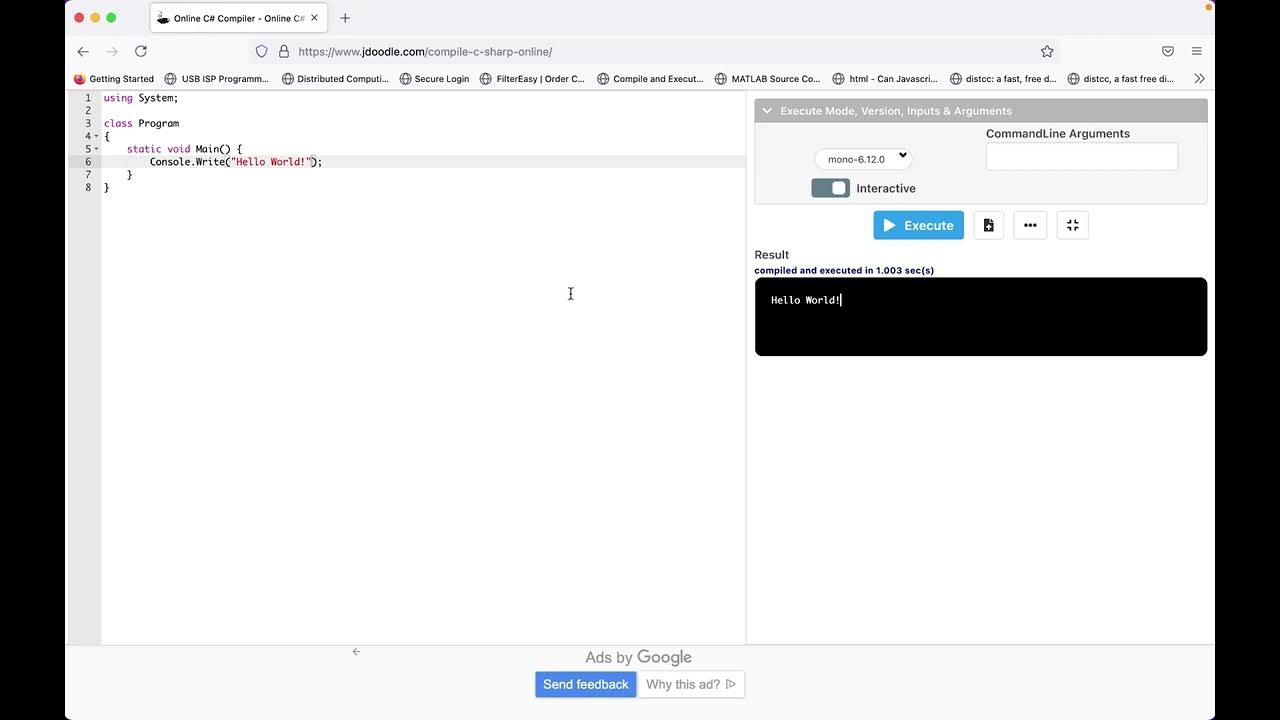The image size is (1280, 720).
Task: Click the browser forward arrow
Action: (x=112, y=51)
